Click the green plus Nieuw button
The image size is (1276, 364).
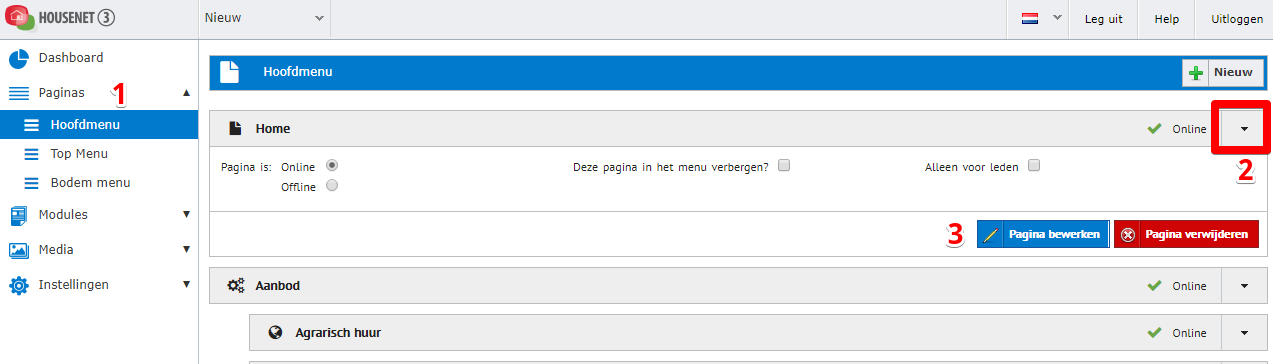pyautogui.click(x=1222, y=73)
